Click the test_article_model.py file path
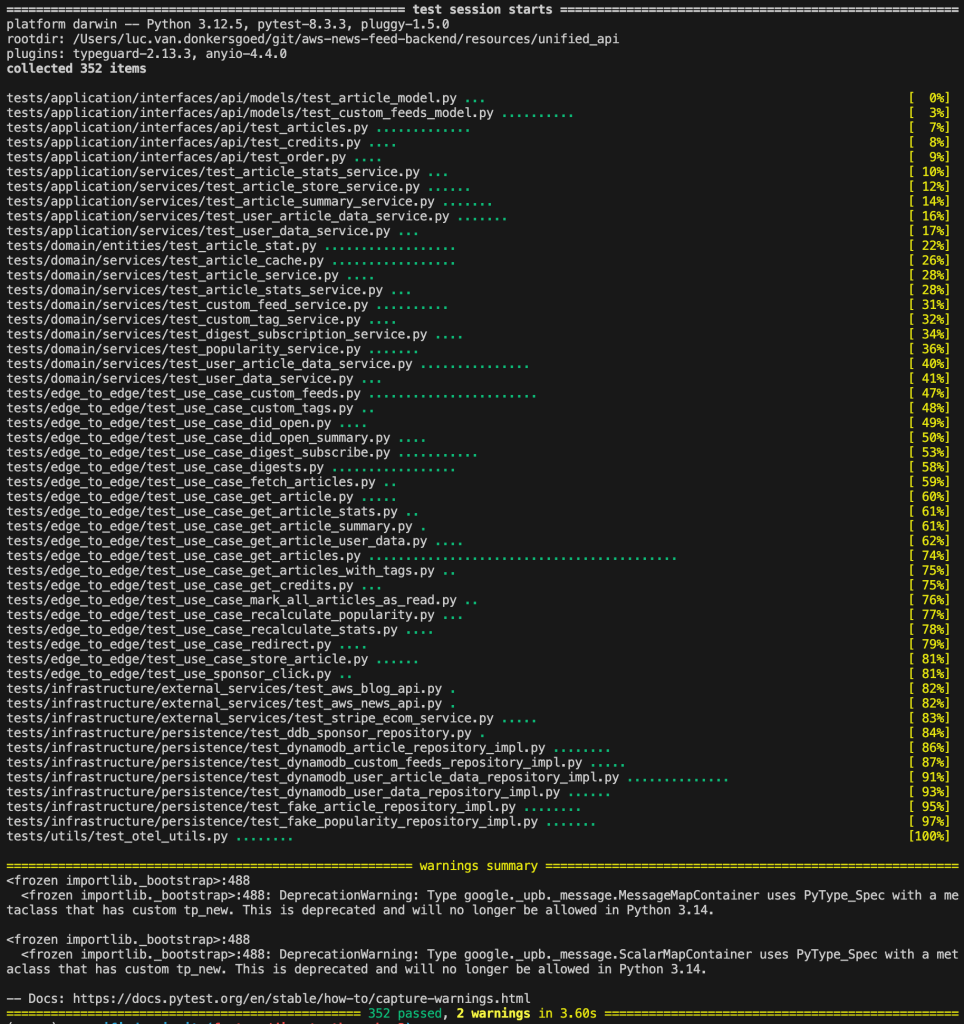The width and height of the screenshot is (964, 1024). pyautogui.click(x=231, y=98)
